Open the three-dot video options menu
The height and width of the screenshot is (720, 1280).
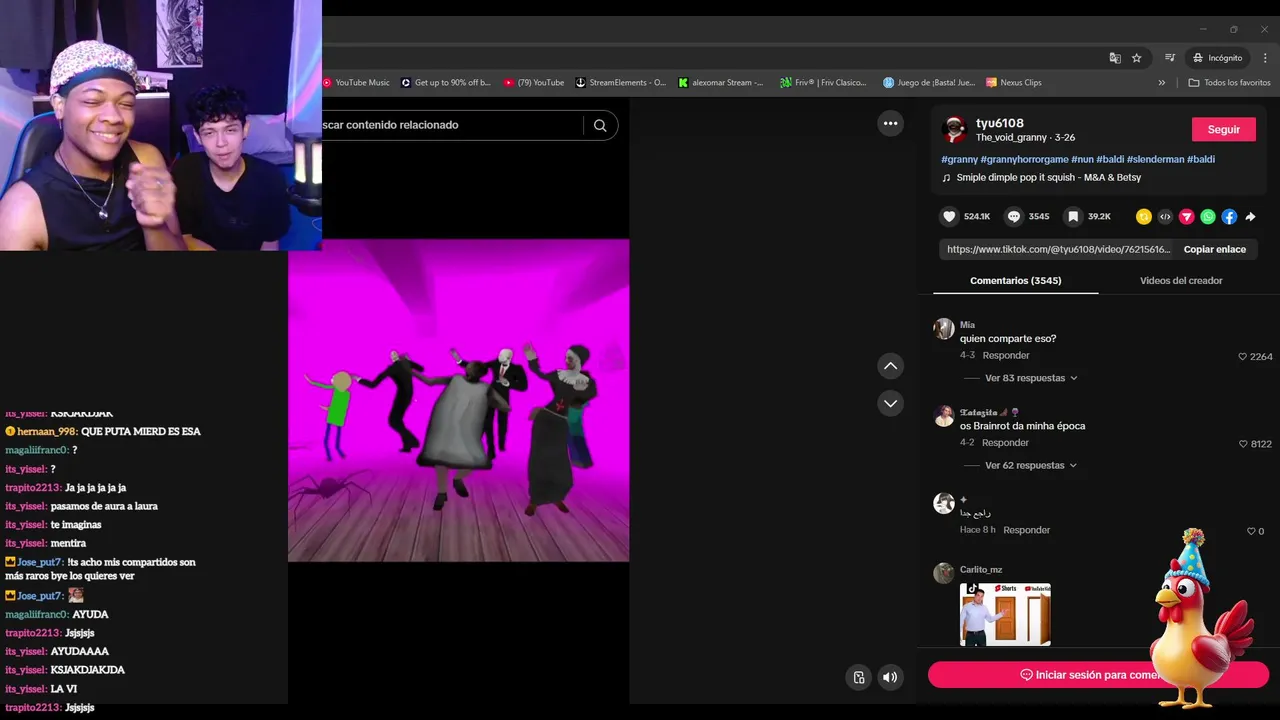tap(890, 123)
